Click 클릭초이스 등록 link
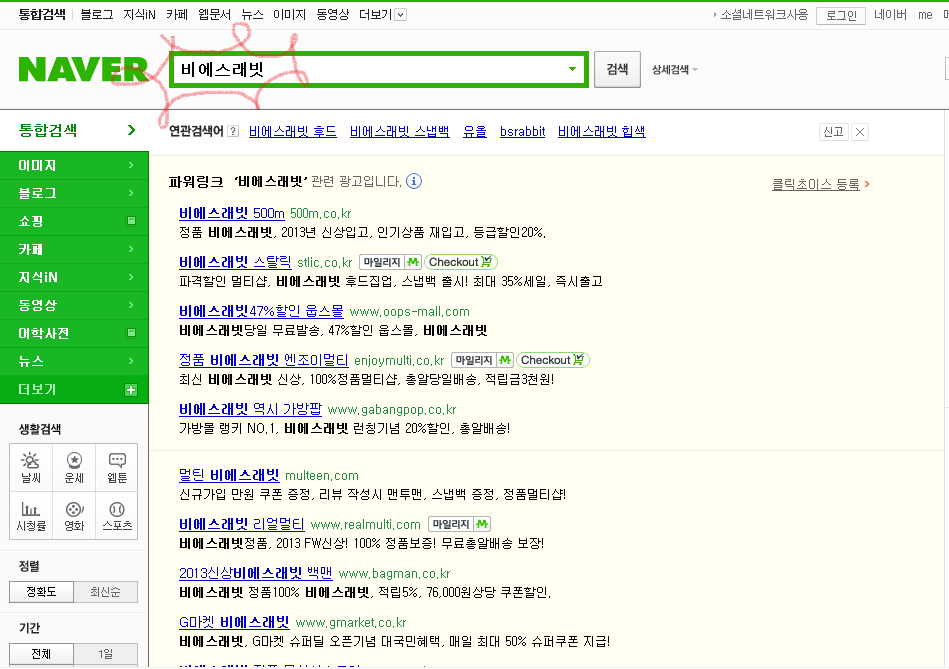Screen dimensions: 949x669 point(815,184)
